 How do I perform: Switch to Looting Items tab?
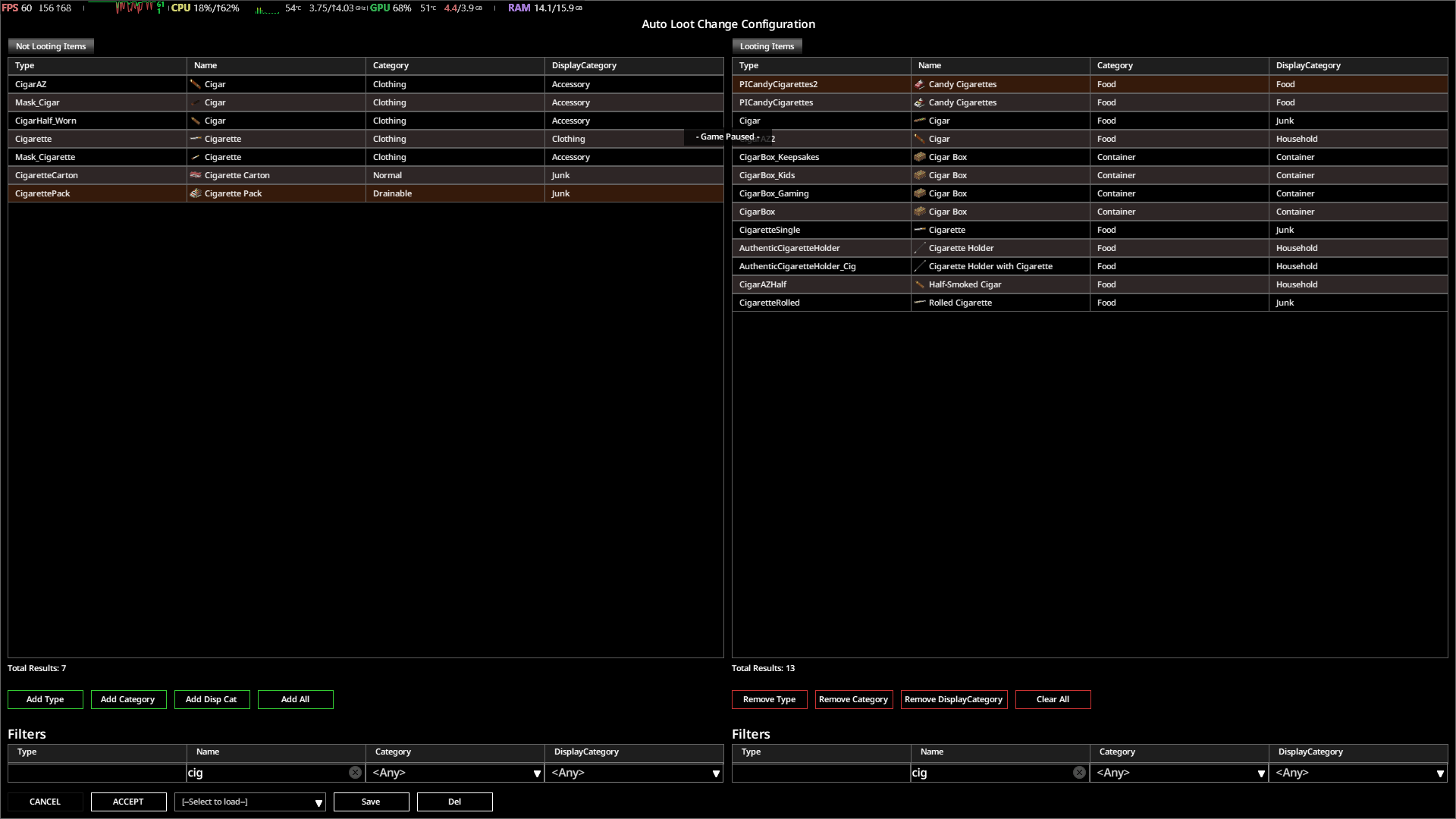[767, 46]
